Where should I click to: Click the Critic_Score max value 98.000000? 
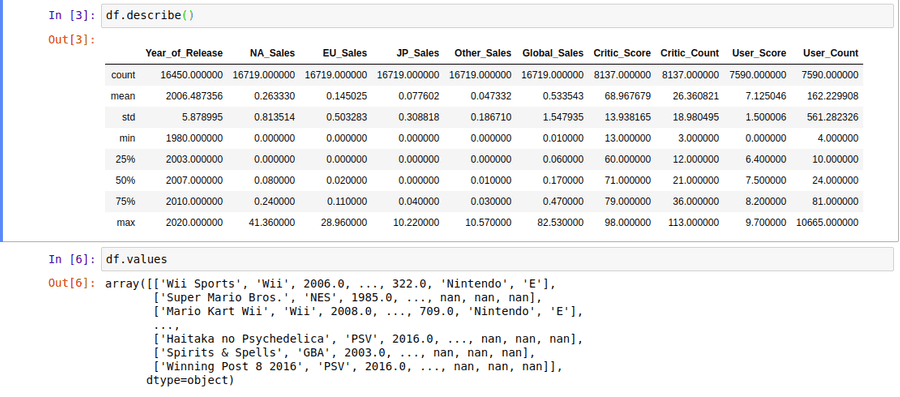[x=628, y=222]
